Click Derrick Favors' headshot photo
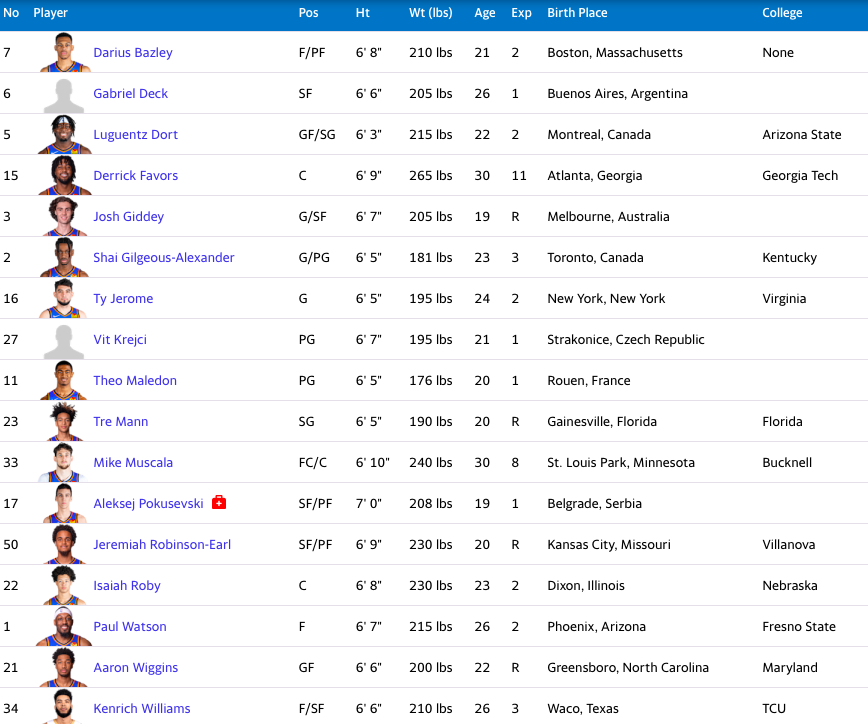The height and width of the screenshot is (724, 868). pyautogui.click(x=64, y=175)
